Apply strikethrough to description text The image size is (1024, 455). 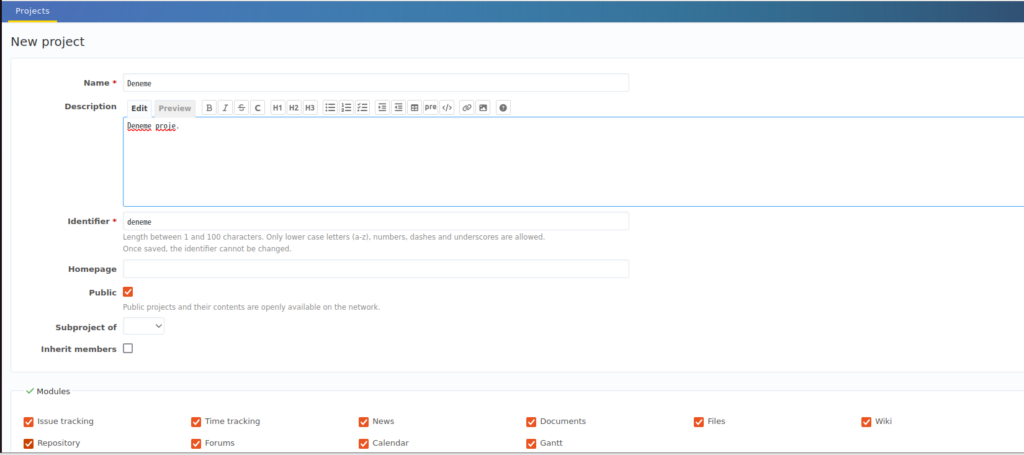[x=241, y=108]
